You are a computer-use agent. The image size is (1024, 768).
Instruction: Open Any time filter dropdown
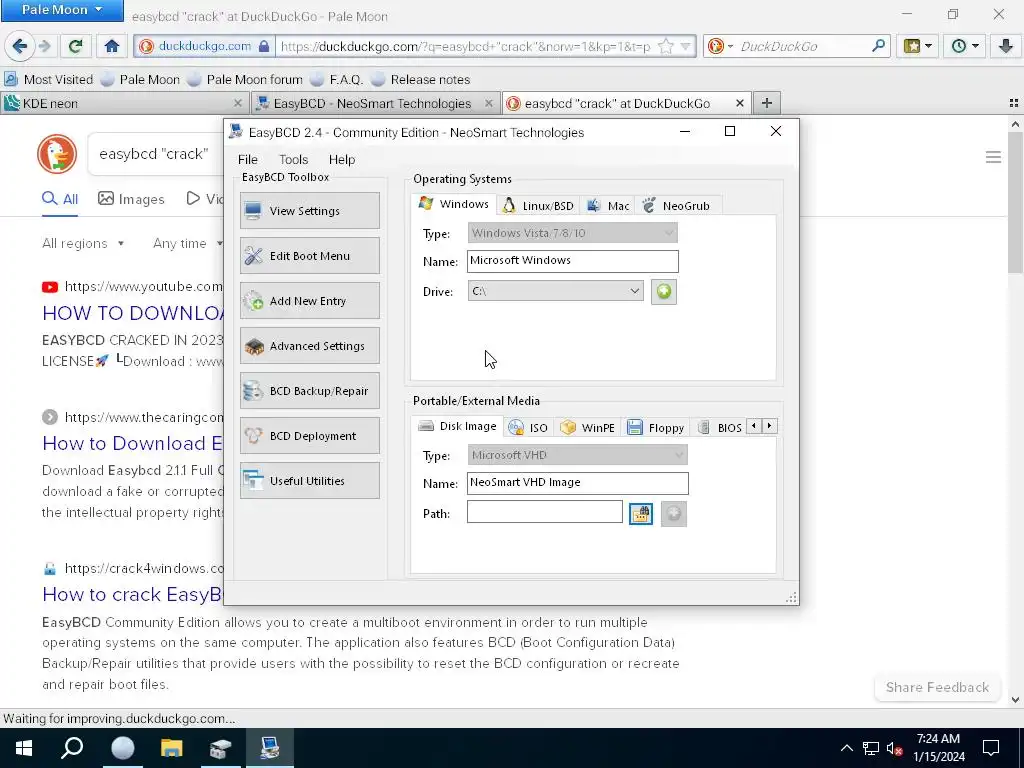[188, 244]
